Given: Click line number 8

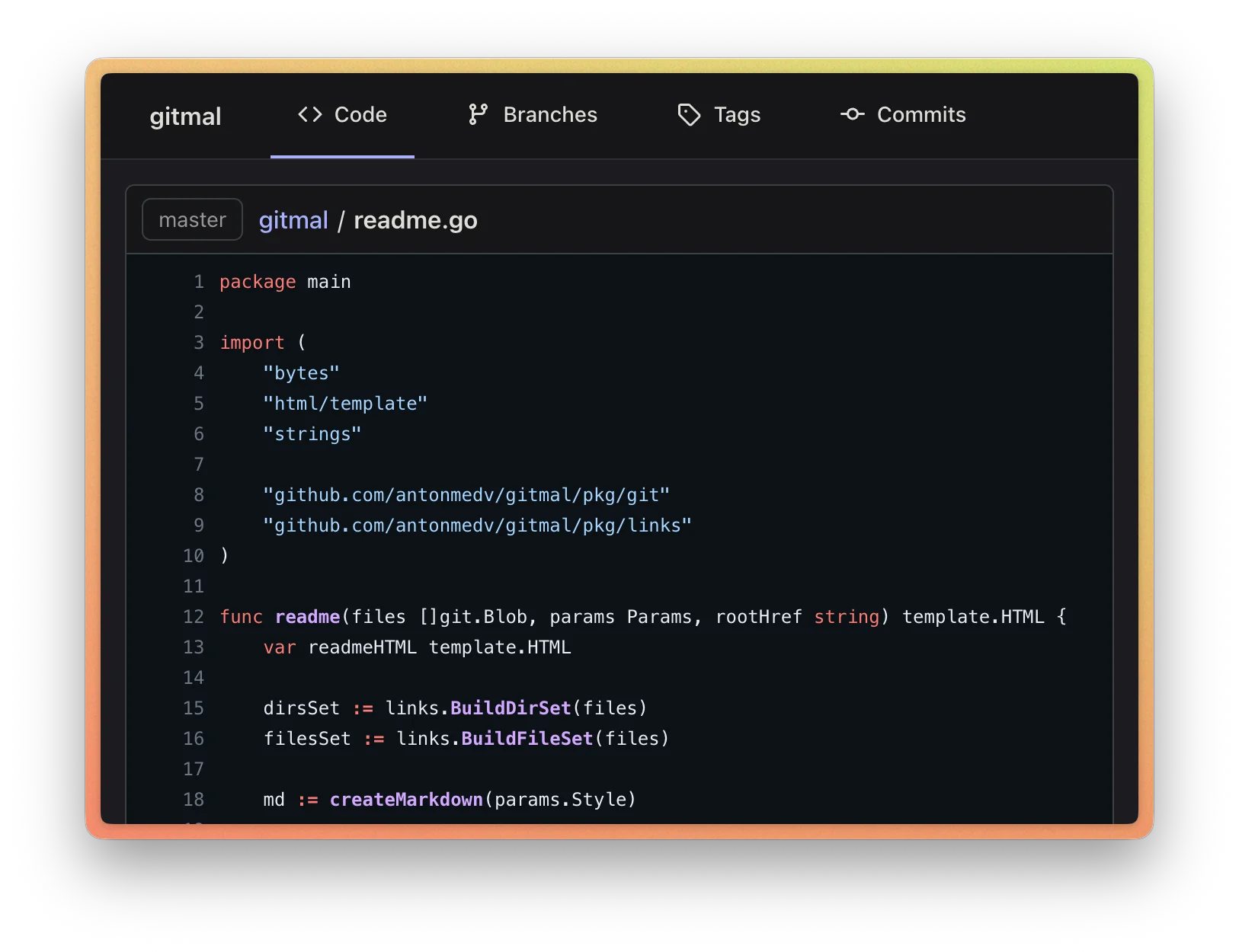Looking at the screenshot, I should [199, 495].
